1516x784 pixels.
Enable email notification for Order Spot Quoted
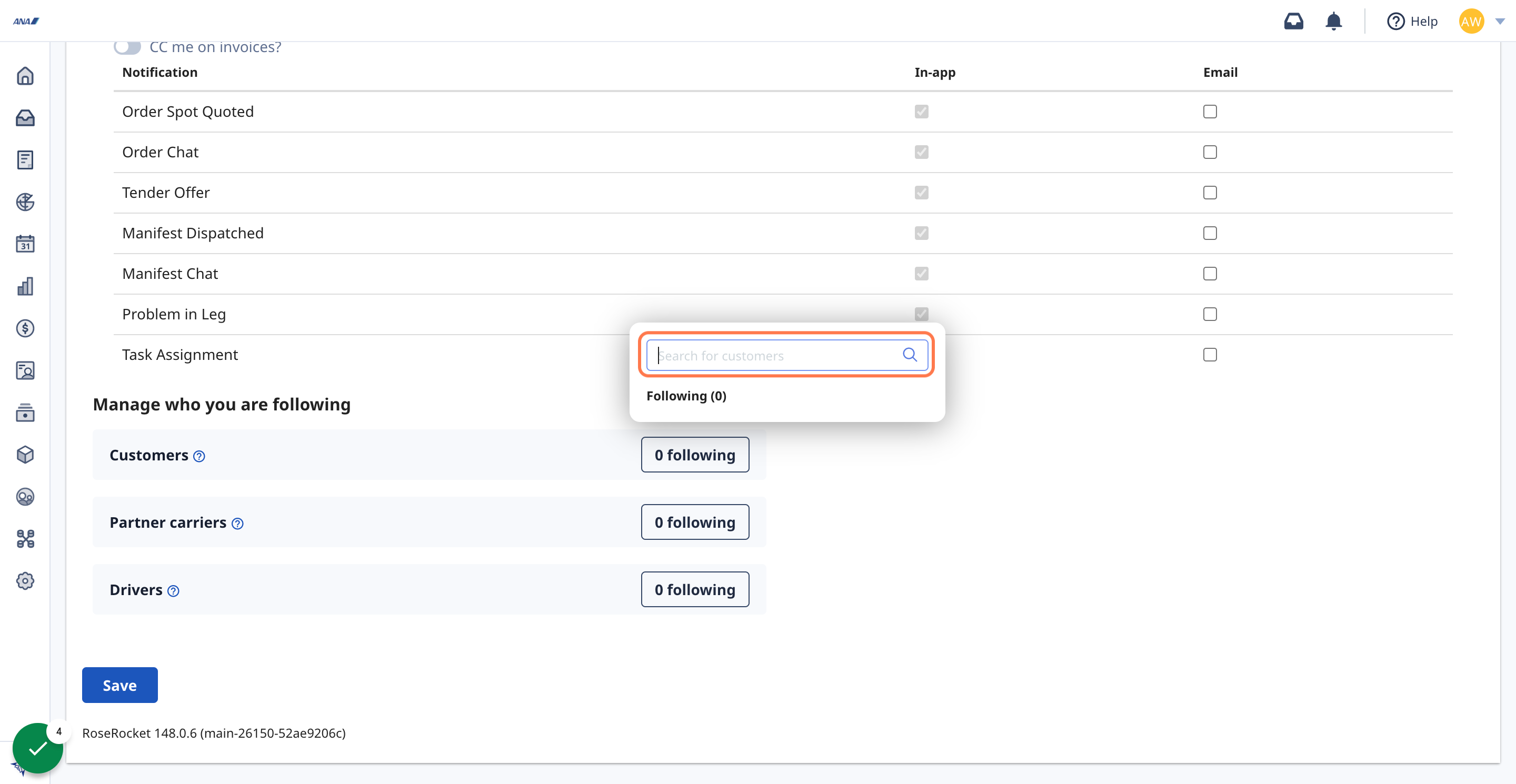[1210, 111]
